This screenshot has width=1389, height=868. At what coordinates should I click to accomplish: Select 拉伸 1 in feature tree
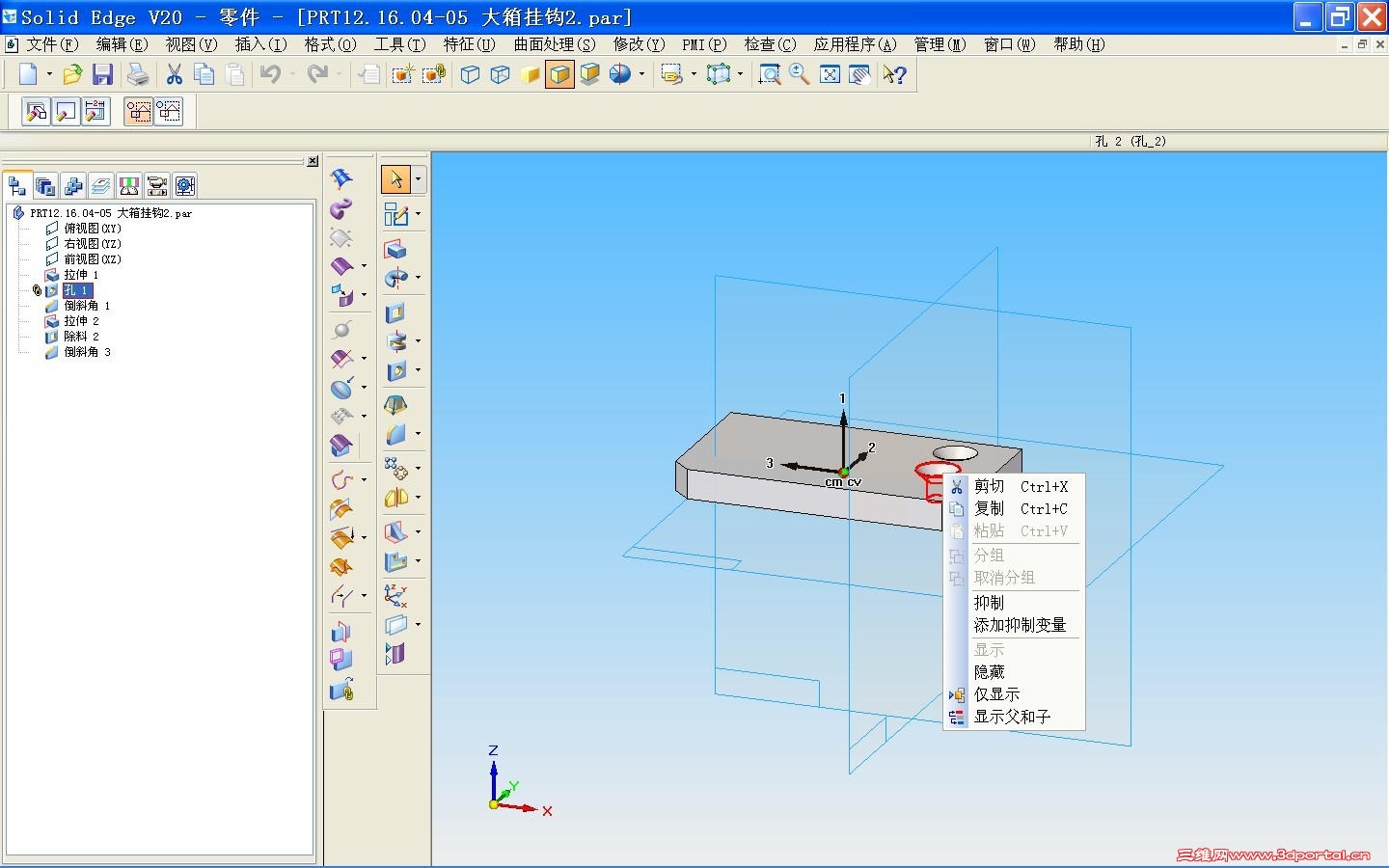tap(81, 275)
